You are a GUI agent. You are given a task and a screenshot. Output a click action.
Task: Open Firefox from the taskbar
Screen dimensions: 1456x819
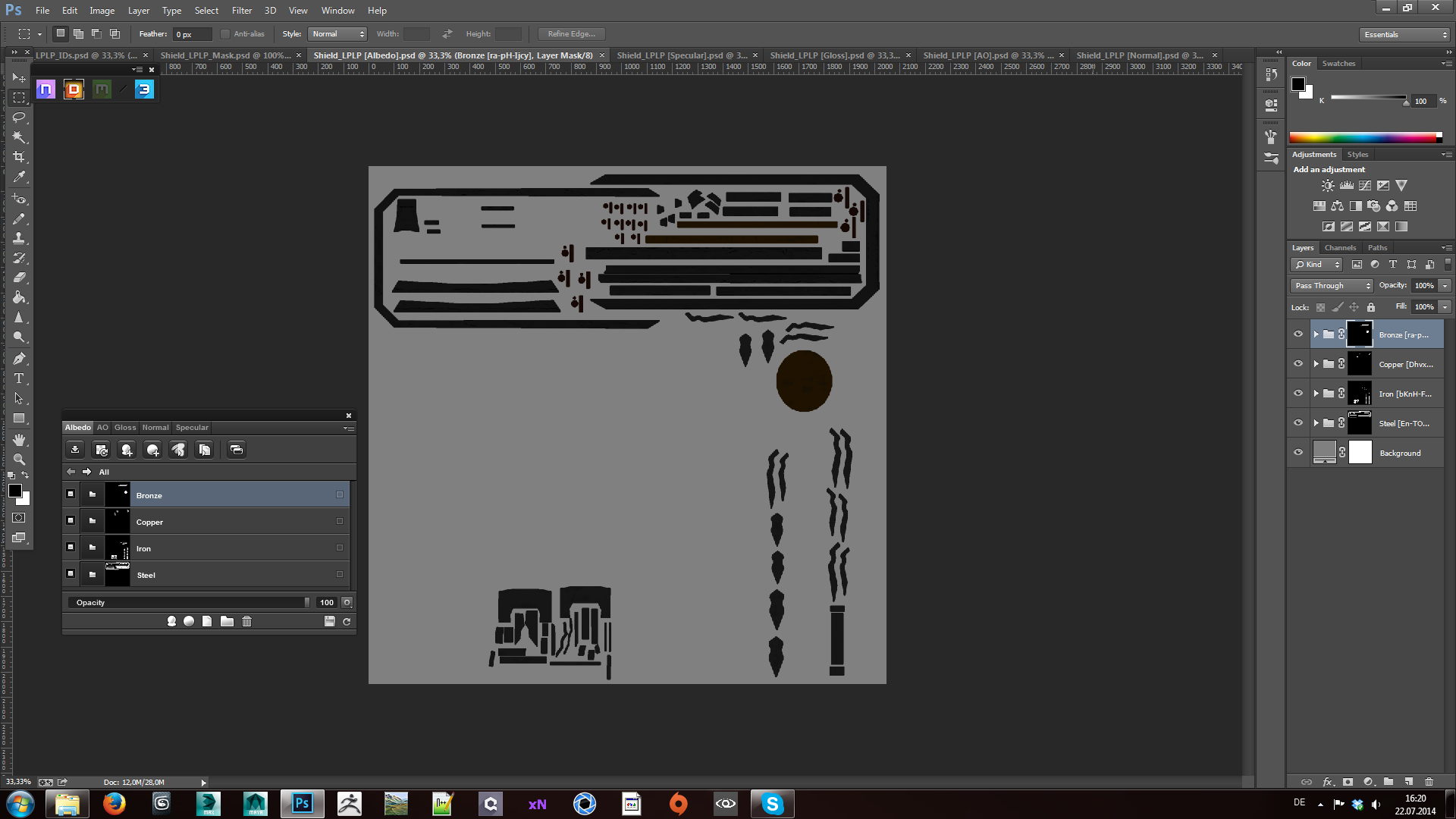(115, 803)
